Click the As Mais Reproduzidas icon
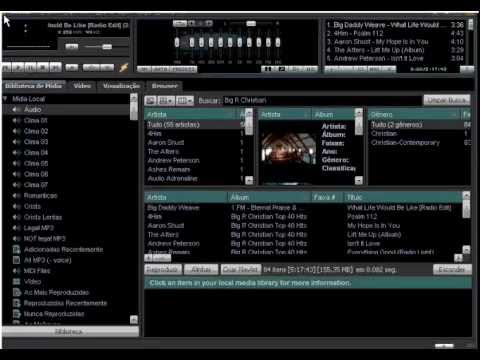The image size is (480, 360). (x=16, y=292)
